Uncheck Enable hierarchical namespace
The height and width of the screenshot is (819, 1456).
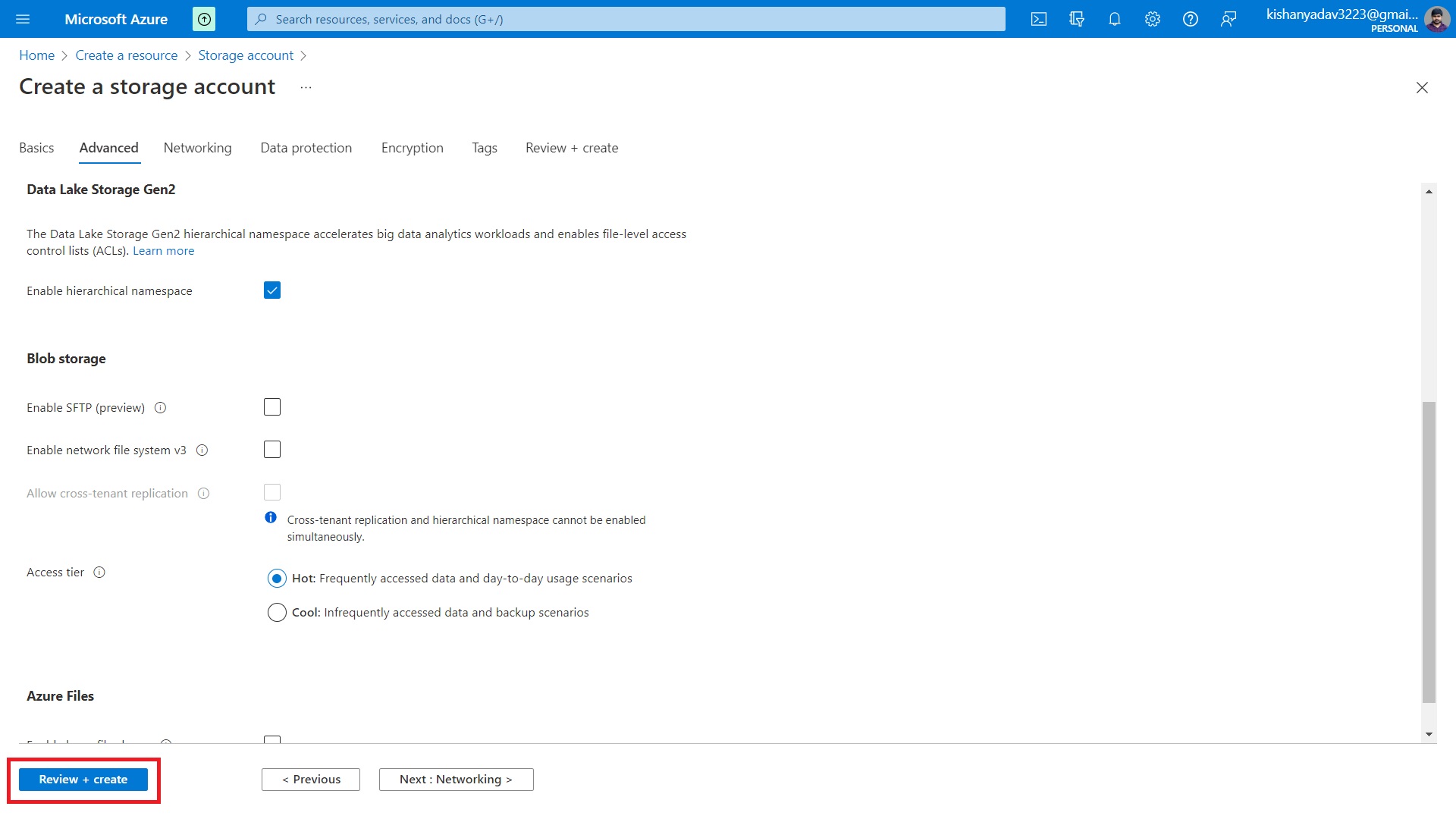[272, 290]
